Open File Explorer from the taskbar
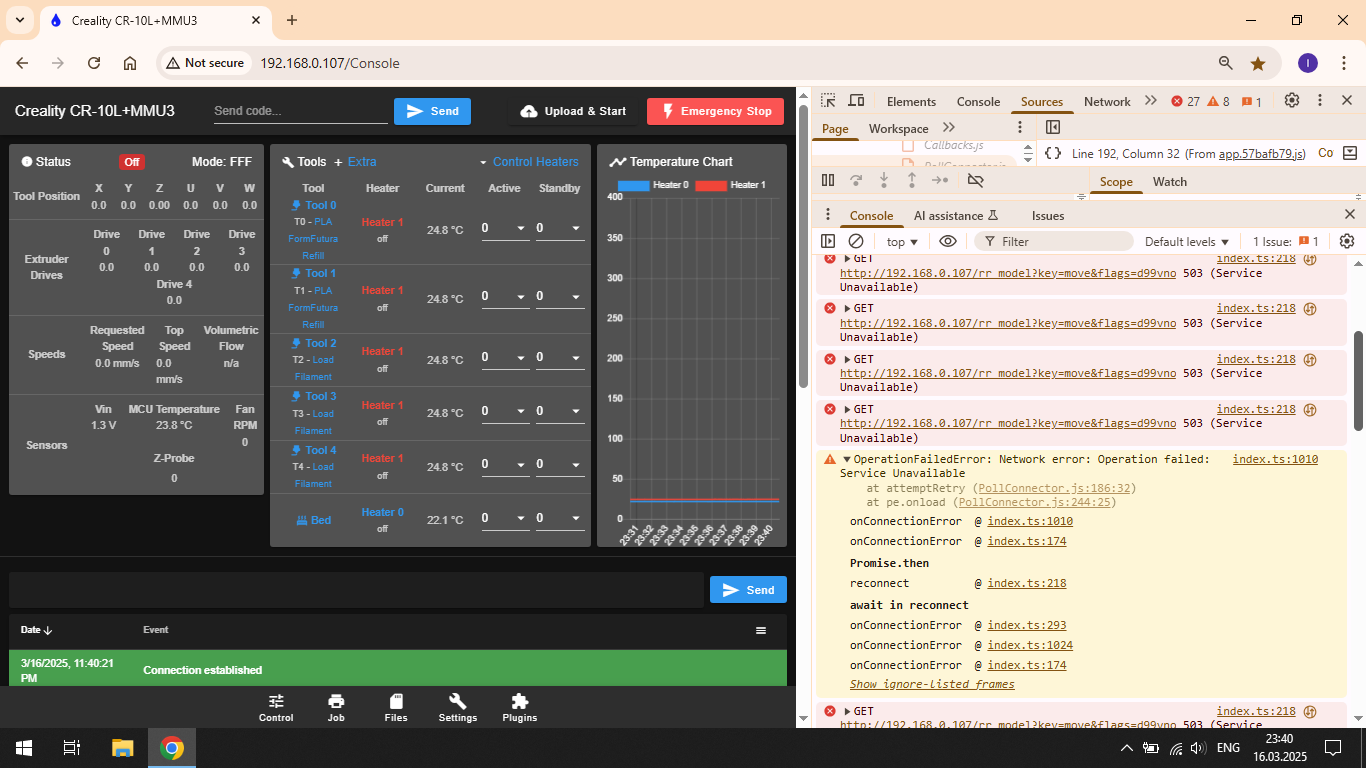 click(x=122, y=747)
